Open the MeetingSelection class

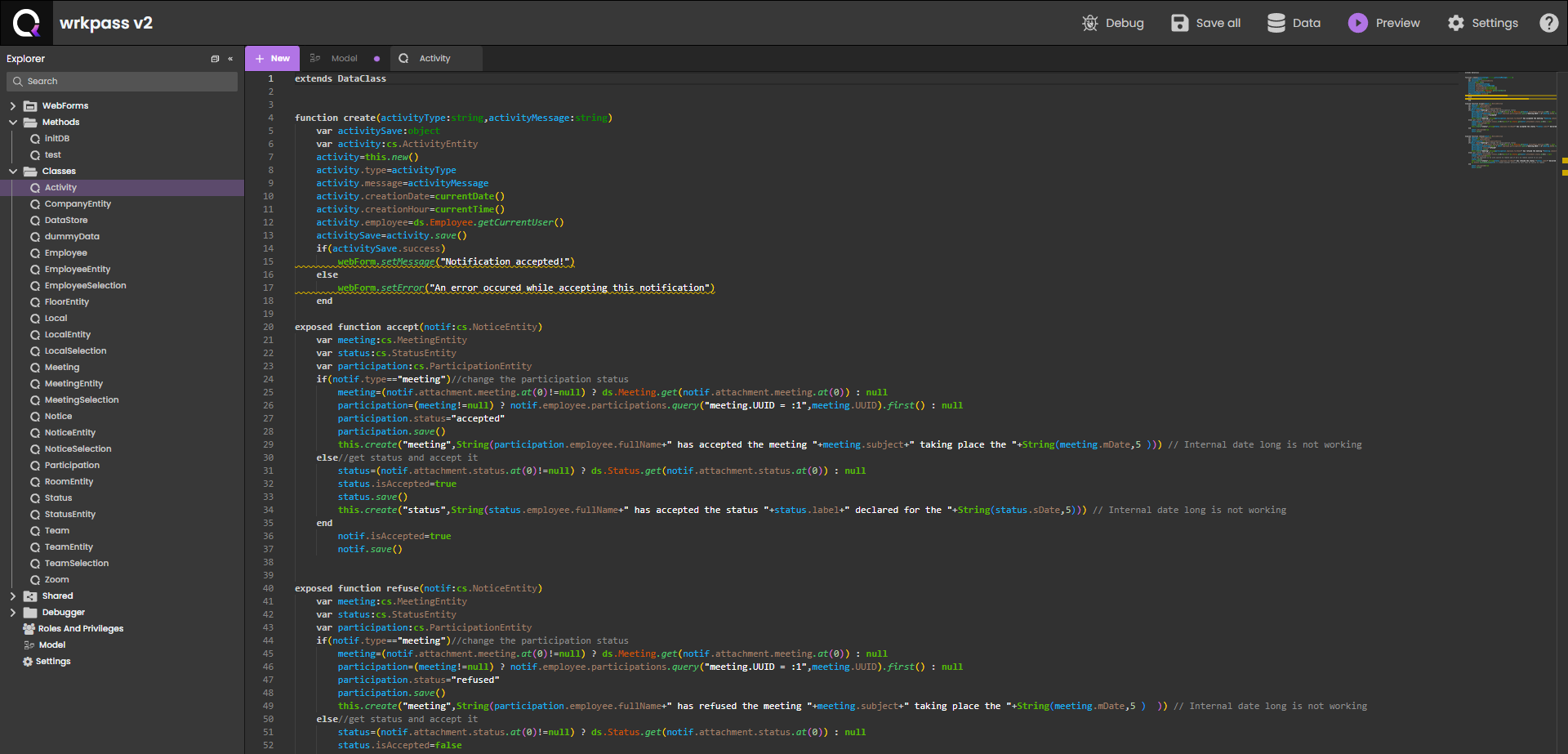click(x=81, y=400)
